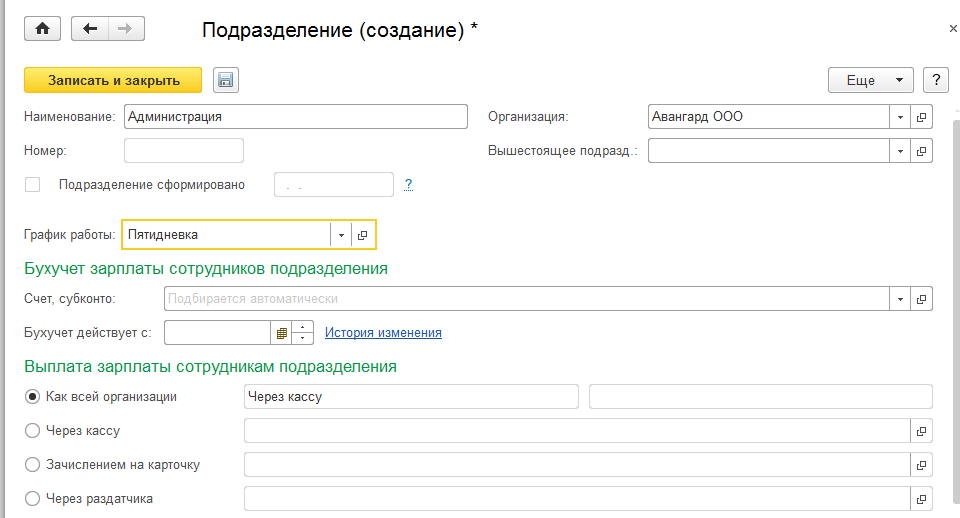Image resolution: width=960 pixels, height=518 pixels.
Task: Click the Наименование input field
Action: (296, 117)
